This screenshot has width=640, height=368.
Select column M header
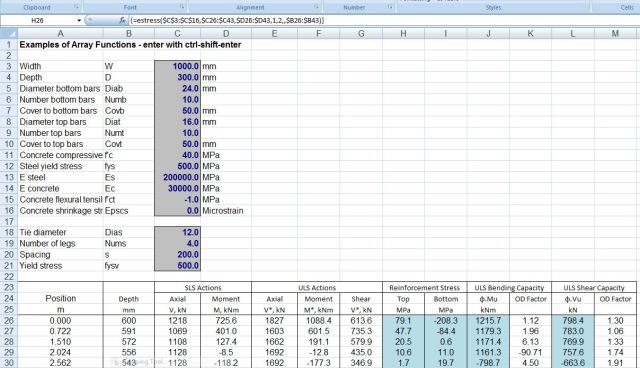pos(615,33)
